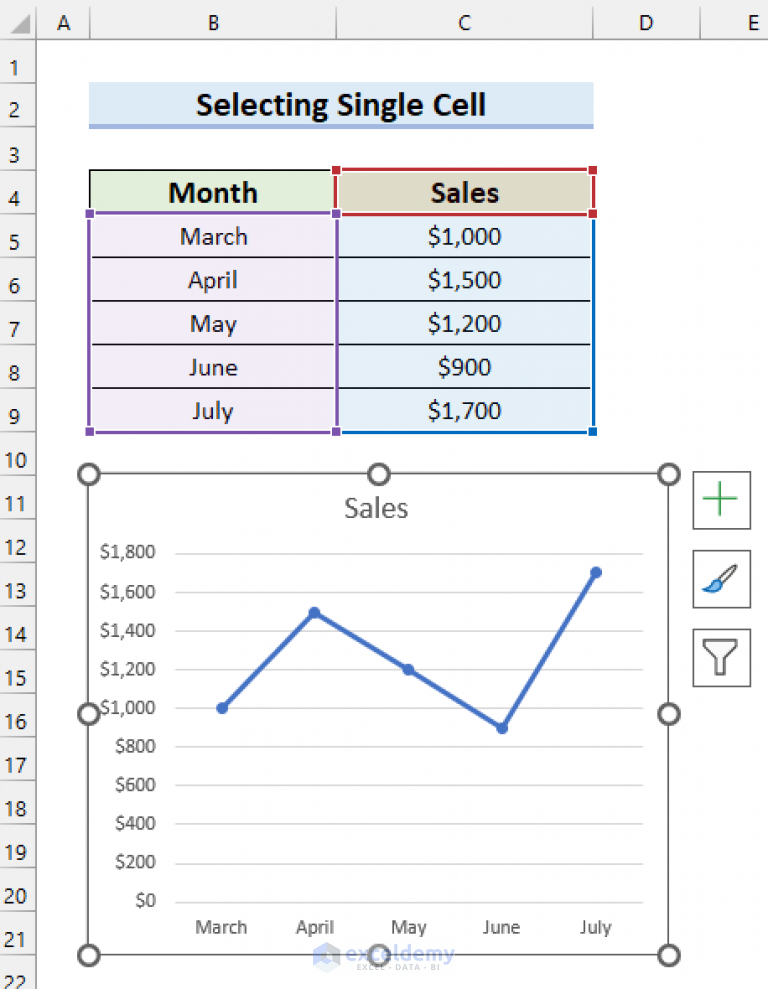Select the 'Month' header cell
This screenshot has width=768, height=989.
[x=213, y=192]
